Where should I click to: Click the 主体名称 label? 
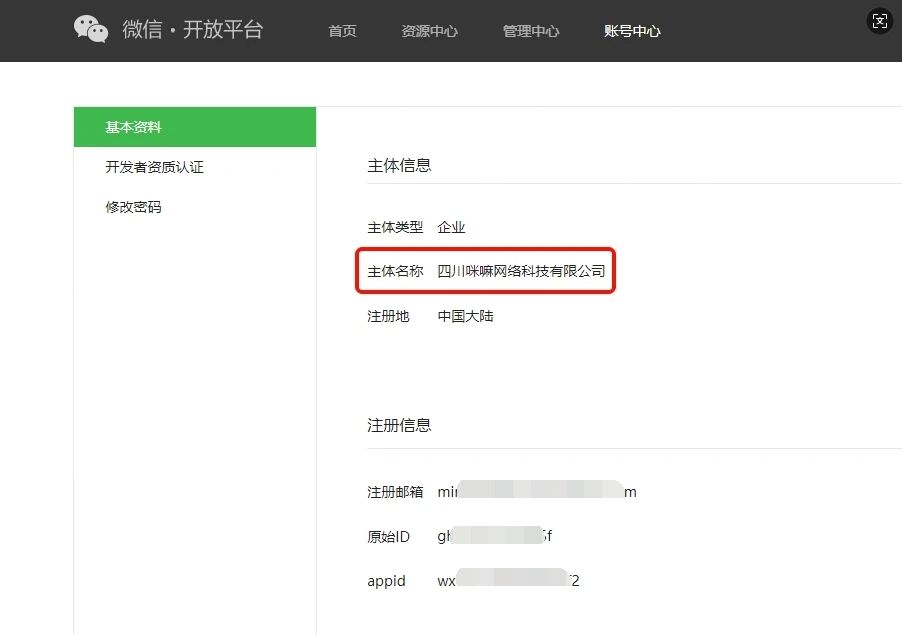coord(395,271)
